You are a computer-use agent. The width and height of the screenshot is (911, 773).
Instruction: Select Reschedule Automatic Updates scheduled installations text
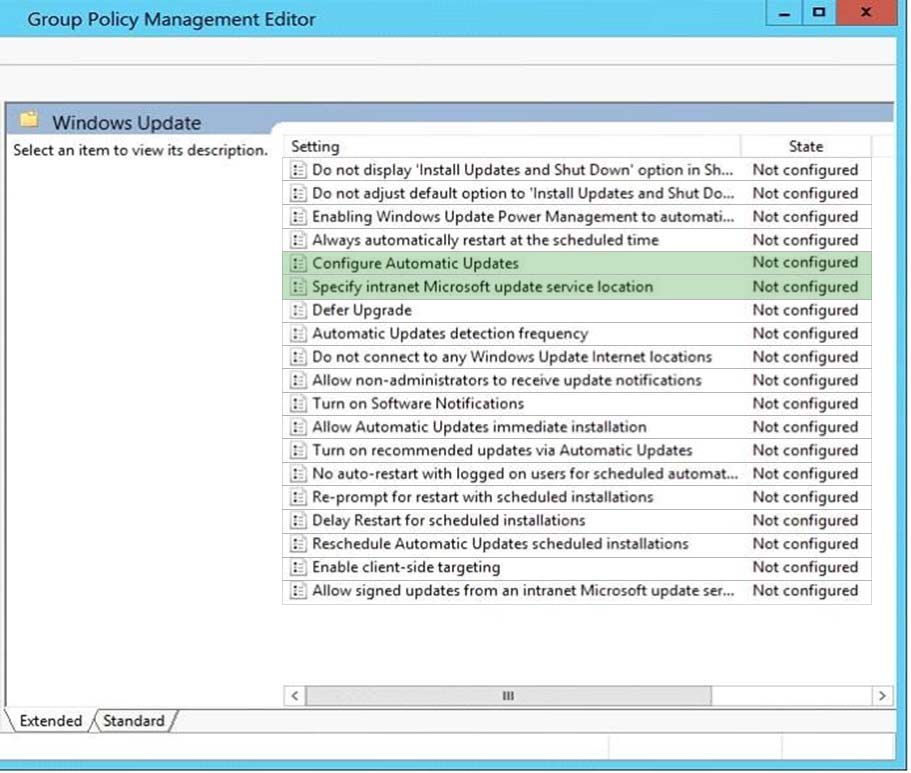500,544
